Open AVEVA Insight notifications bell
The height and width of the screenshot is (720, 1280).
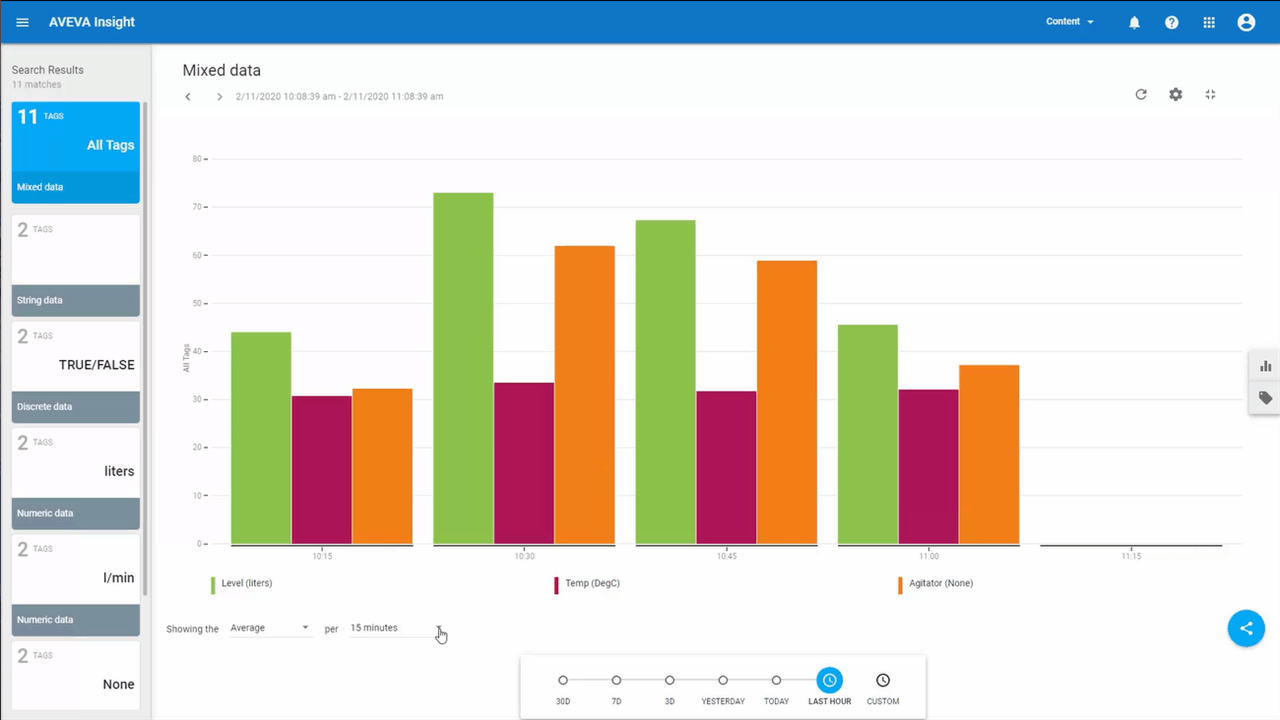[1134, 21]
